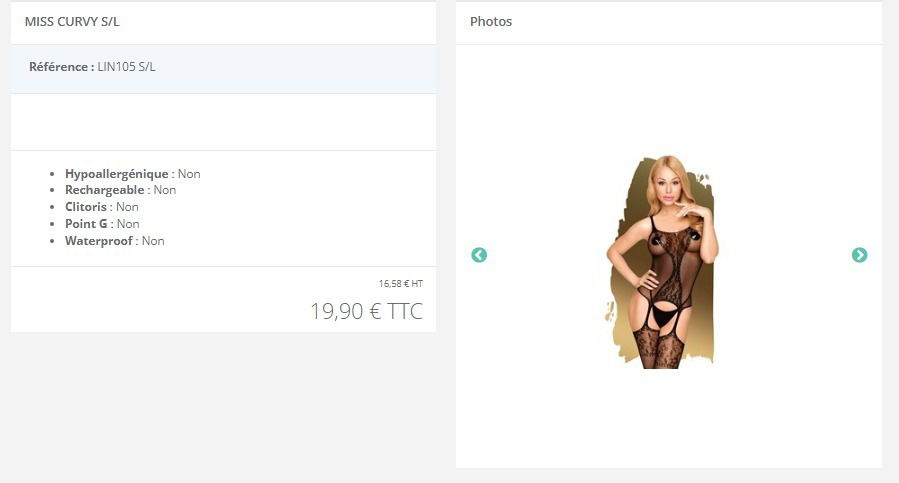
Task: Click the Non value beside Waterproof
Action: pos(153,241)
